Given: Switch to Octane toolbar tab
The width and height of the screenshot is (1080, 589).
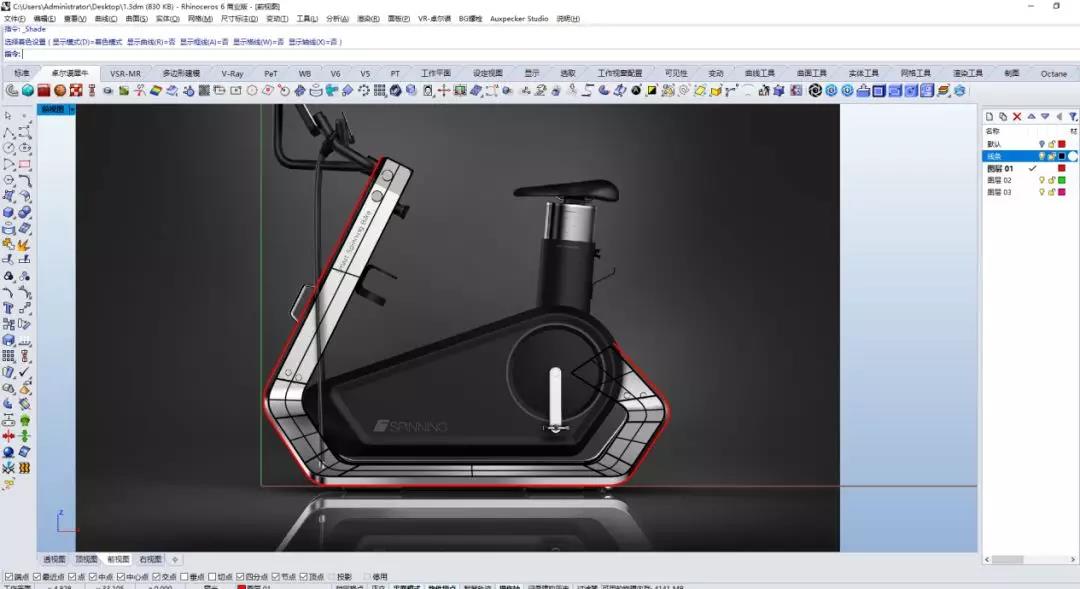Looking at the screenshot, I should click(1054, 74).
